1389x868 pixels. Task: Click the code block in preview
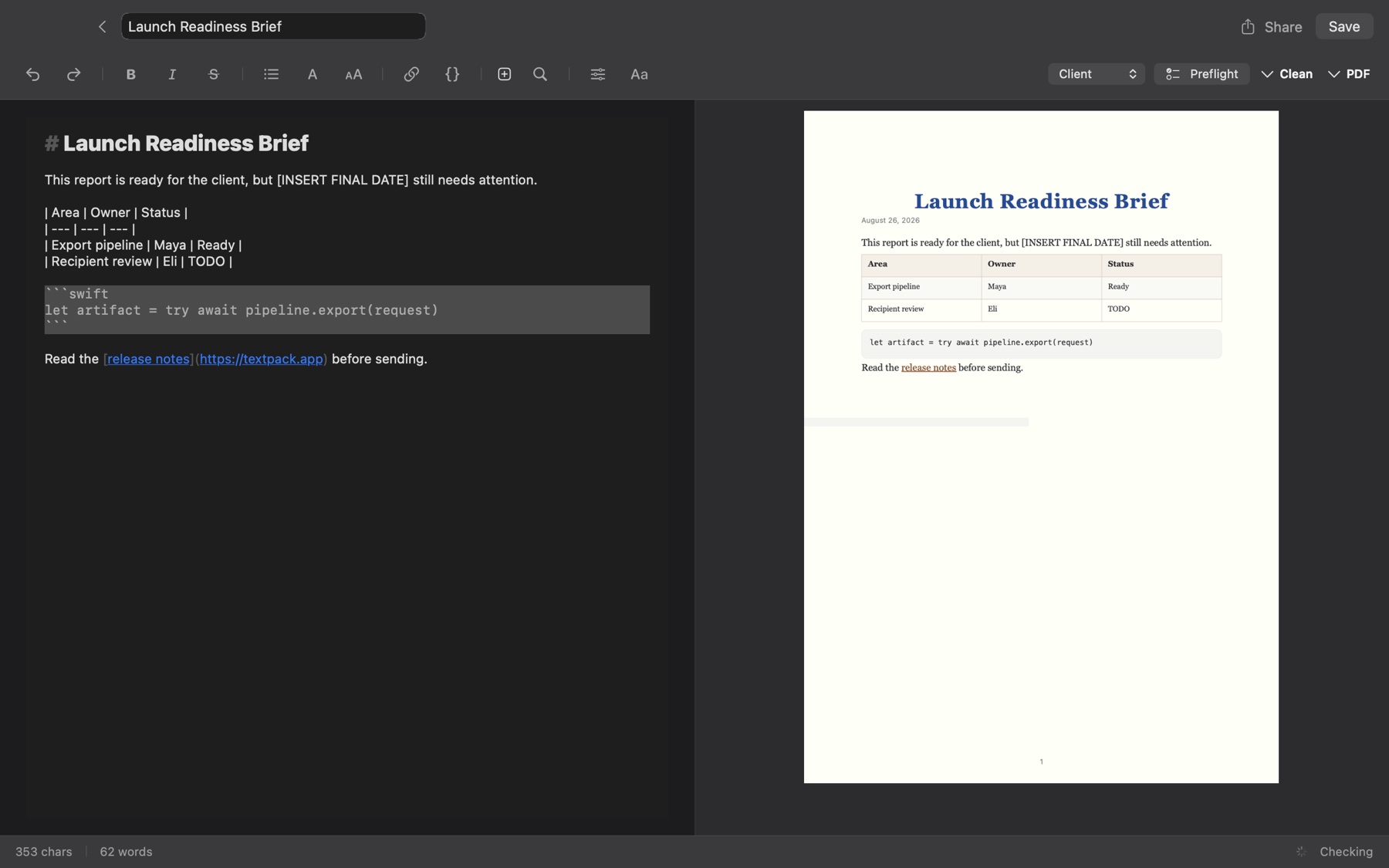click(1042, 343)
